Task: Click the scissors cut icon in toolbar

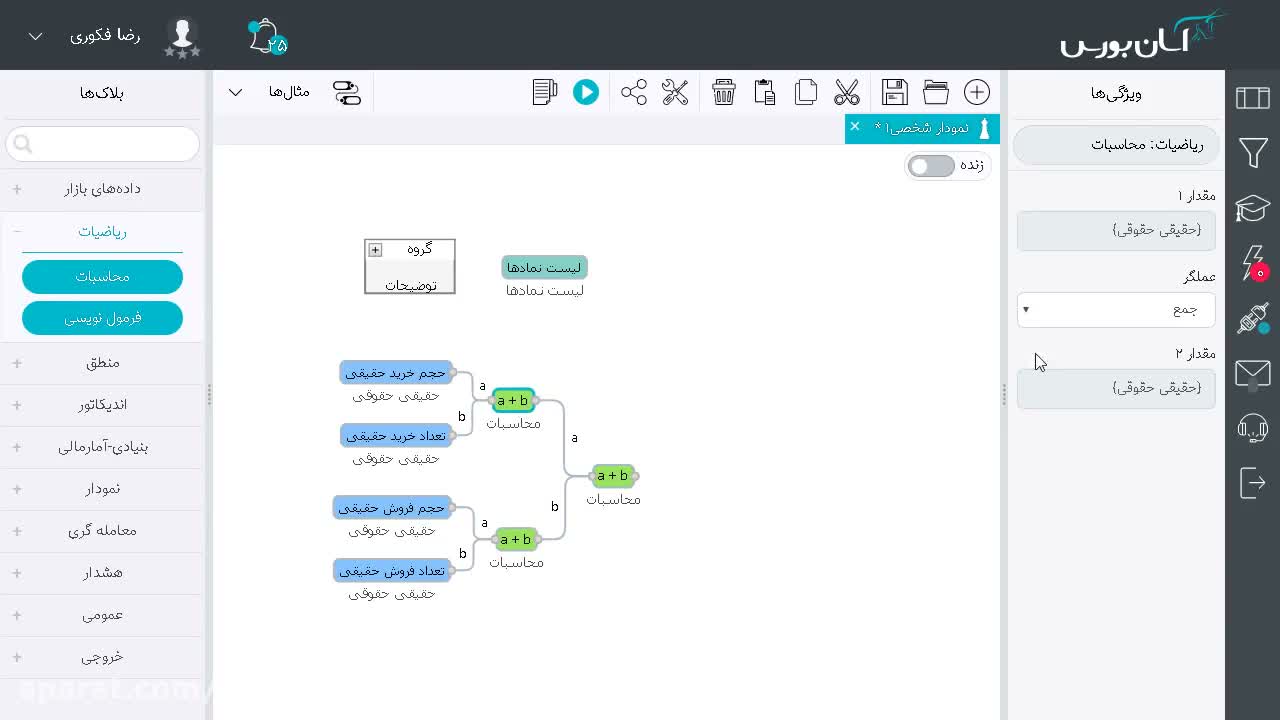Action: click(x=847, y=92)
